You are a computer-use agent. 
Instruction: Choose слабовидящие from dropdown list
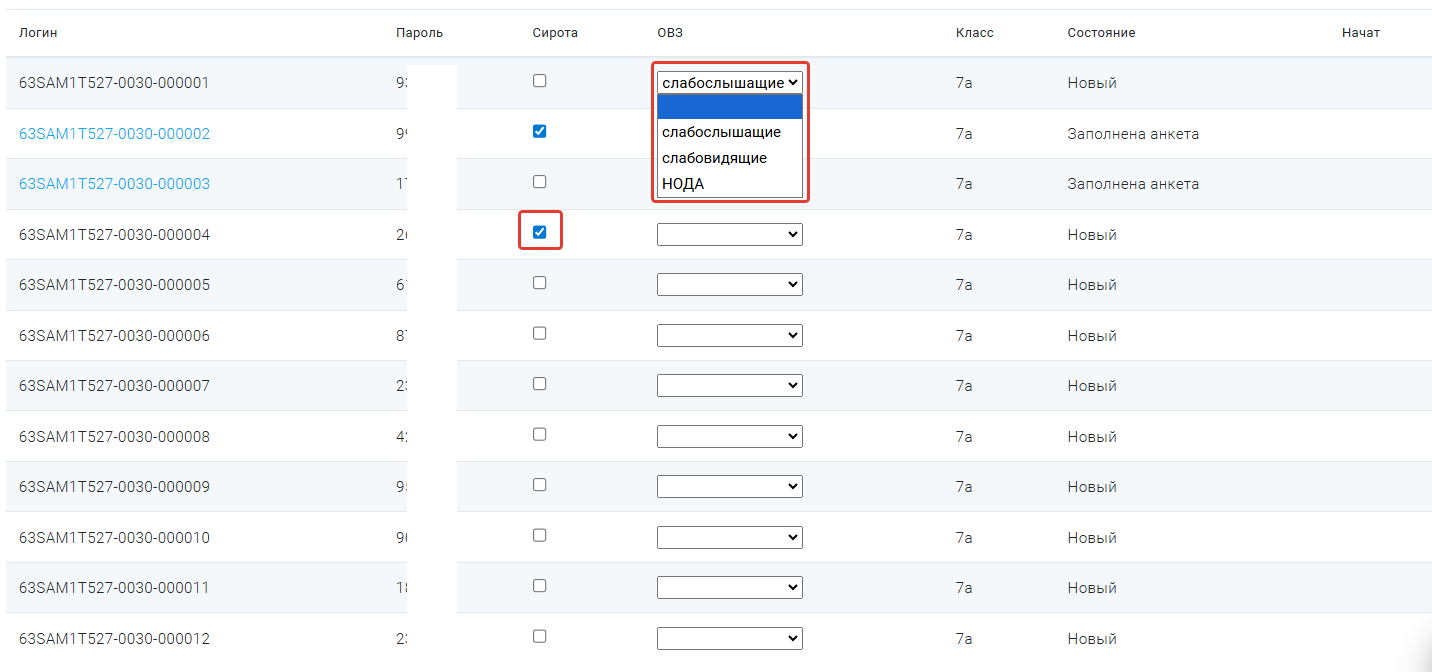(714, 158)
